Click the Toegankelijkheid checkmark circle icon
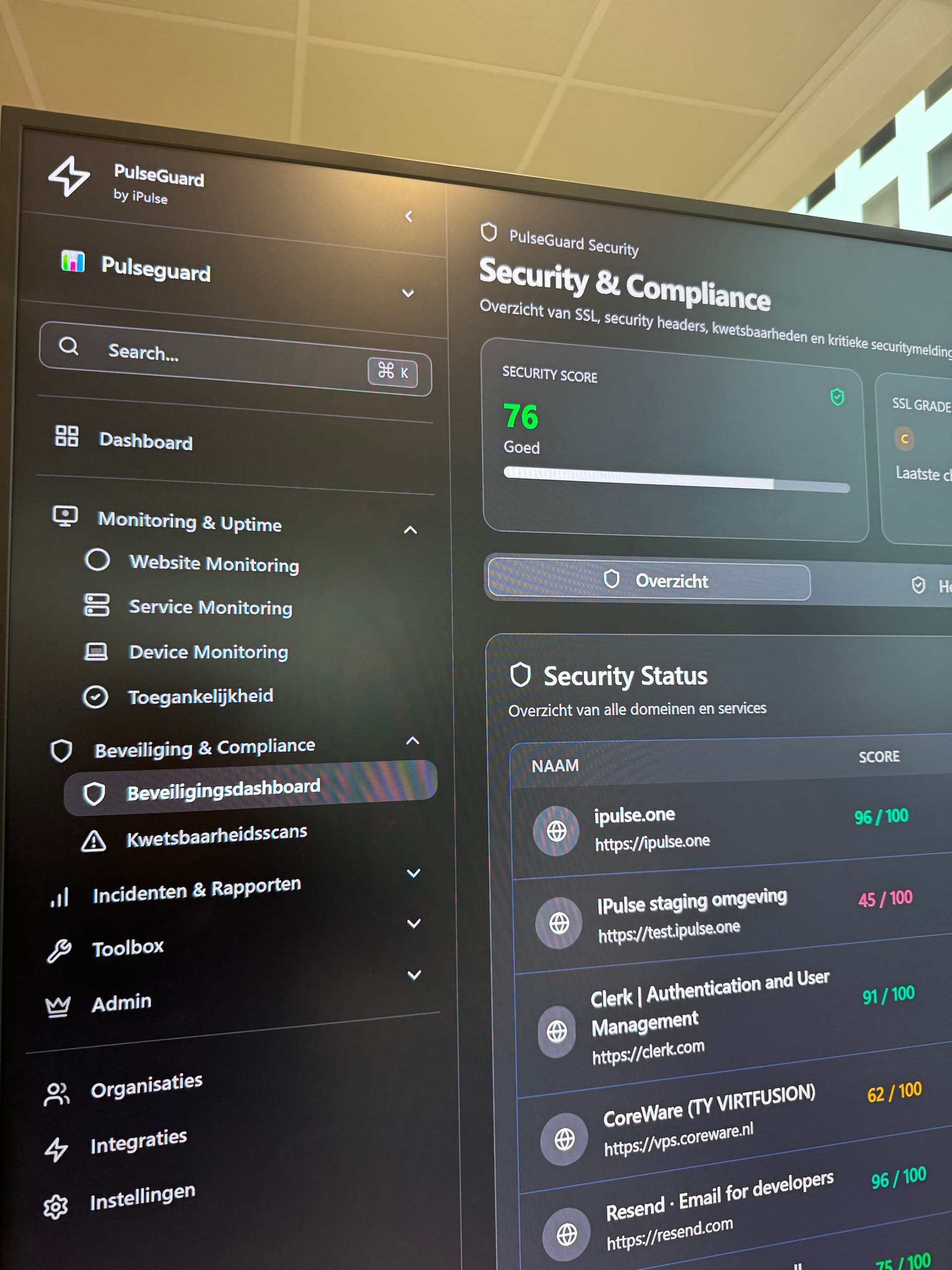The width and height of the screenshot is (952, 1270). 95,697
